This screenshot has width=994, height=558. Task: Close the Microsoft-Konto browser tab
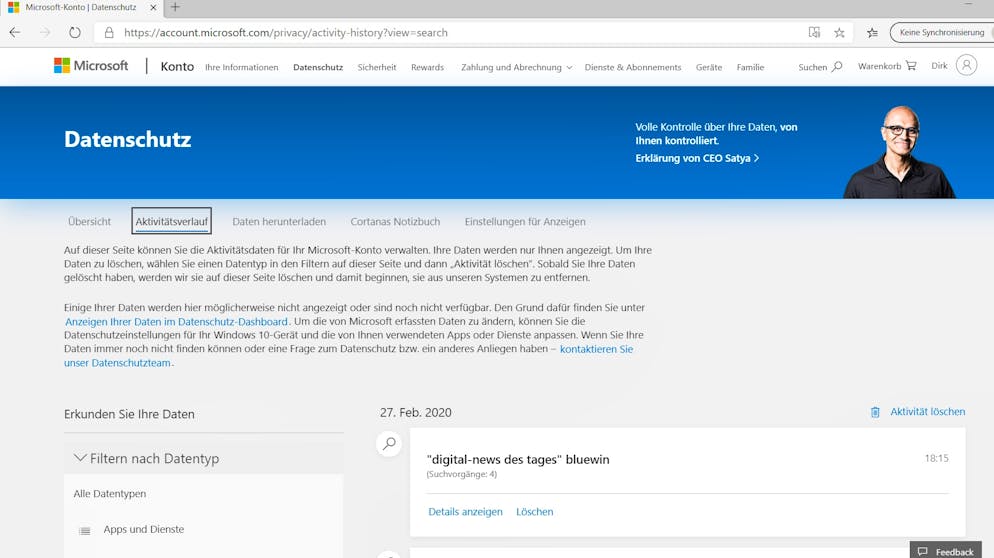click(x=153, y=8)
